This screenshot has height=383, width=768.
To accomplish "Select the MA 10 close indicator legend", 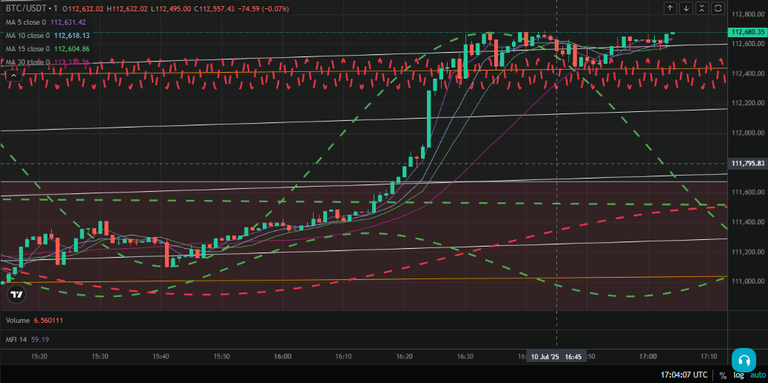I will (x=27, y=35).
